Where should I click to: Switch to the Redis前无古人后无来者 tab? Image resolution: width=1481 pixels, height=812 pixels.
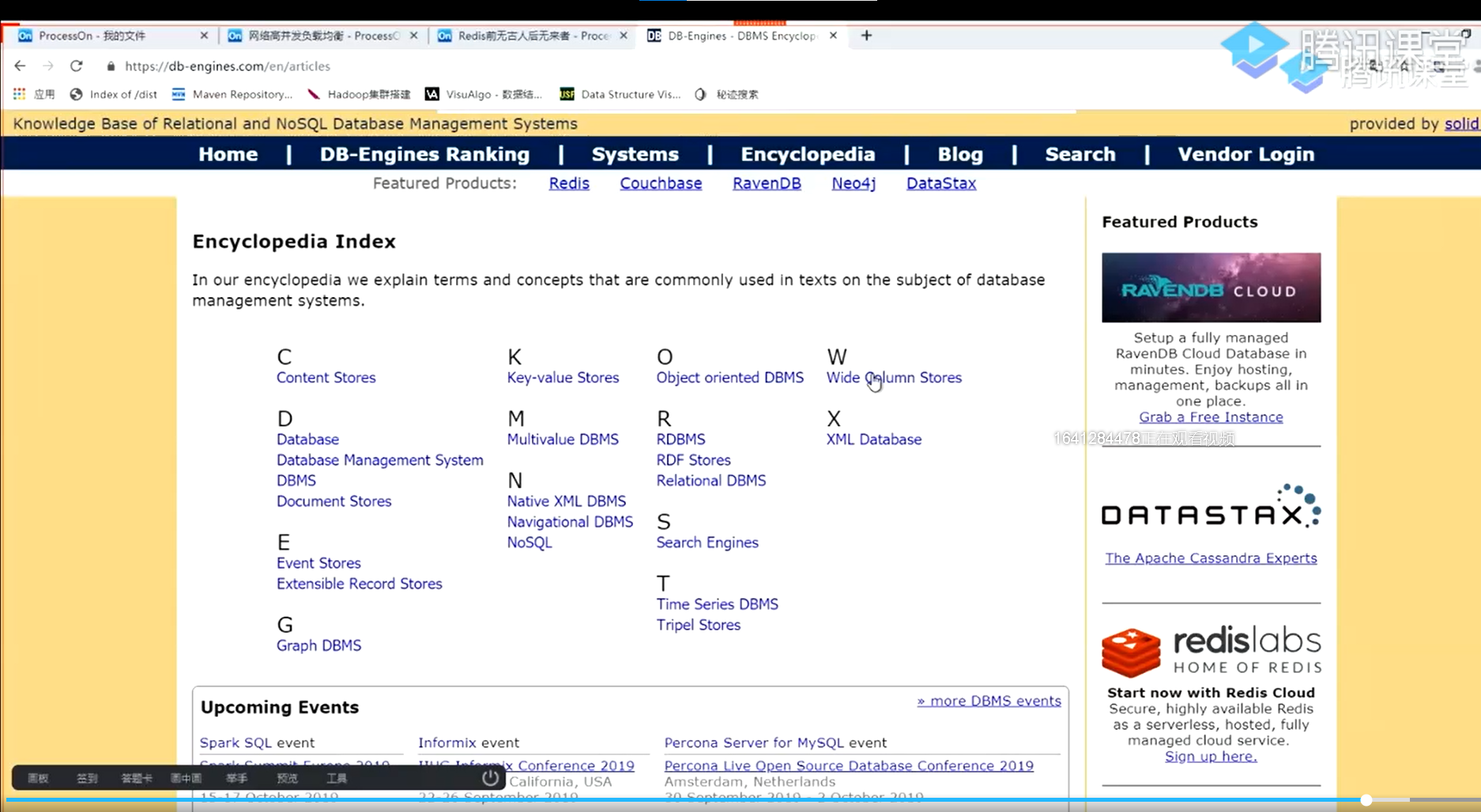tap(532, 36)
